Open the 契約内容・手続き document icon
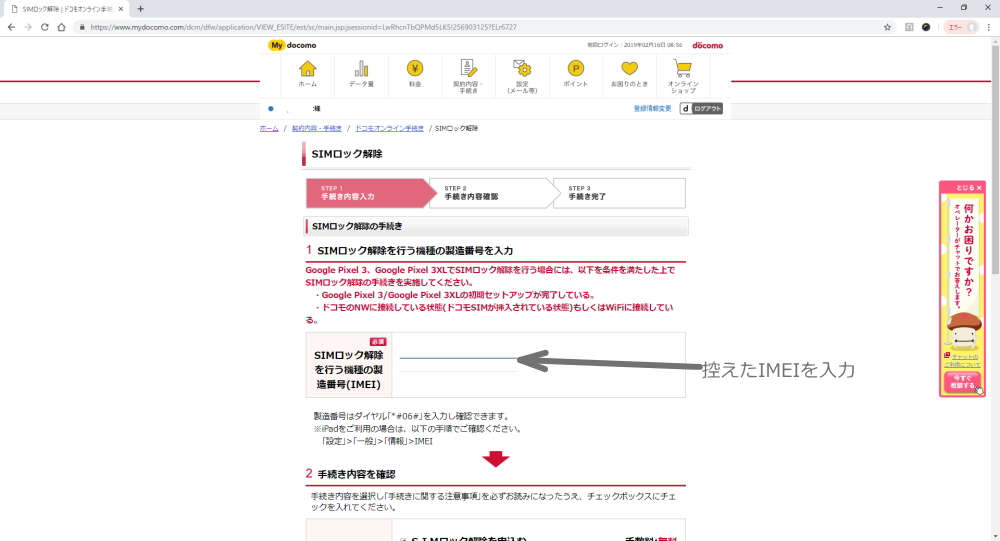Screen dimensions: 1000x541 pyautogui.click(x=468, y=68)
